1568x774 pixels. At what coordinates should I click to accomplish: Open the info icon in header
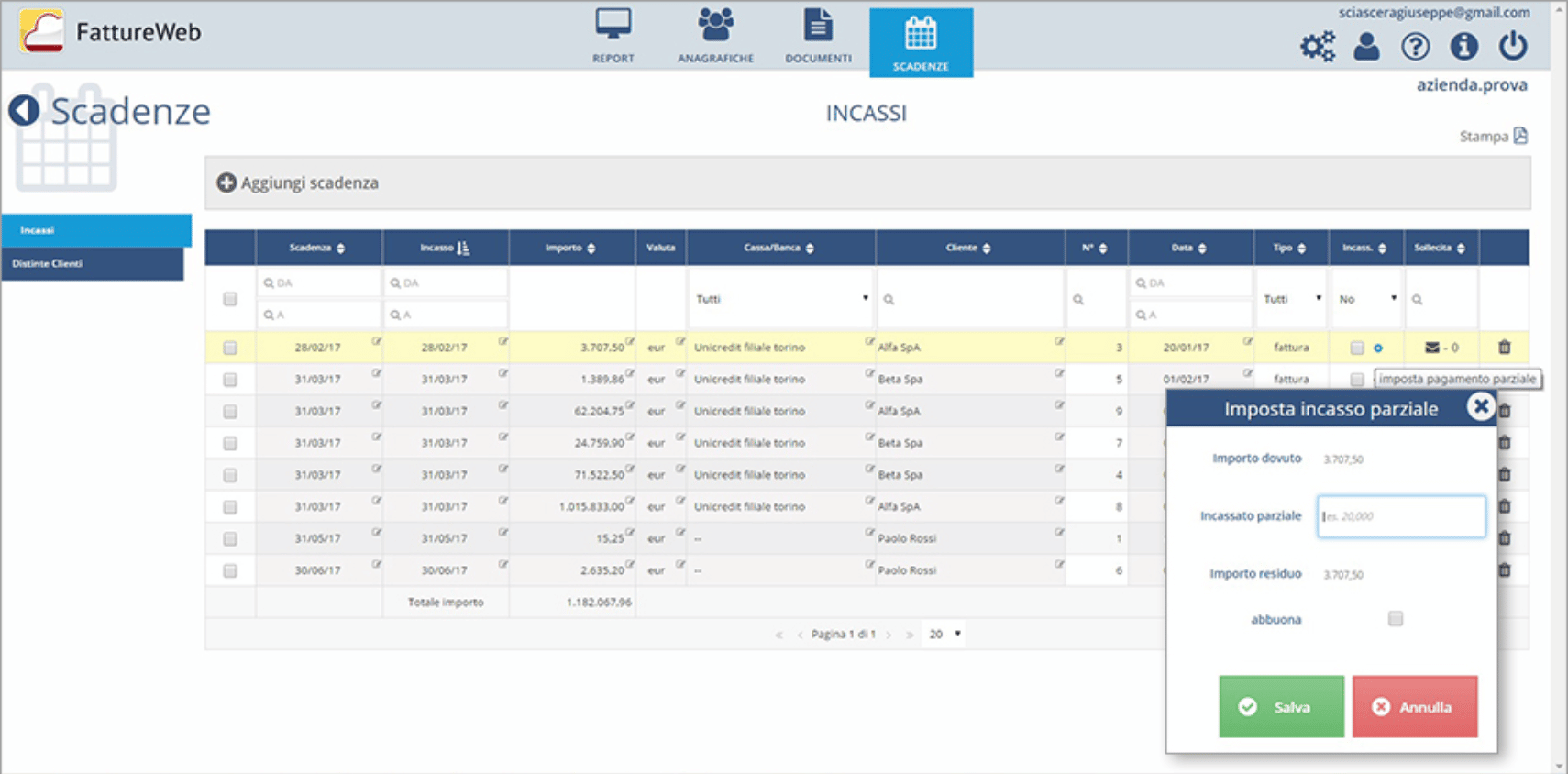(1463, 46)
